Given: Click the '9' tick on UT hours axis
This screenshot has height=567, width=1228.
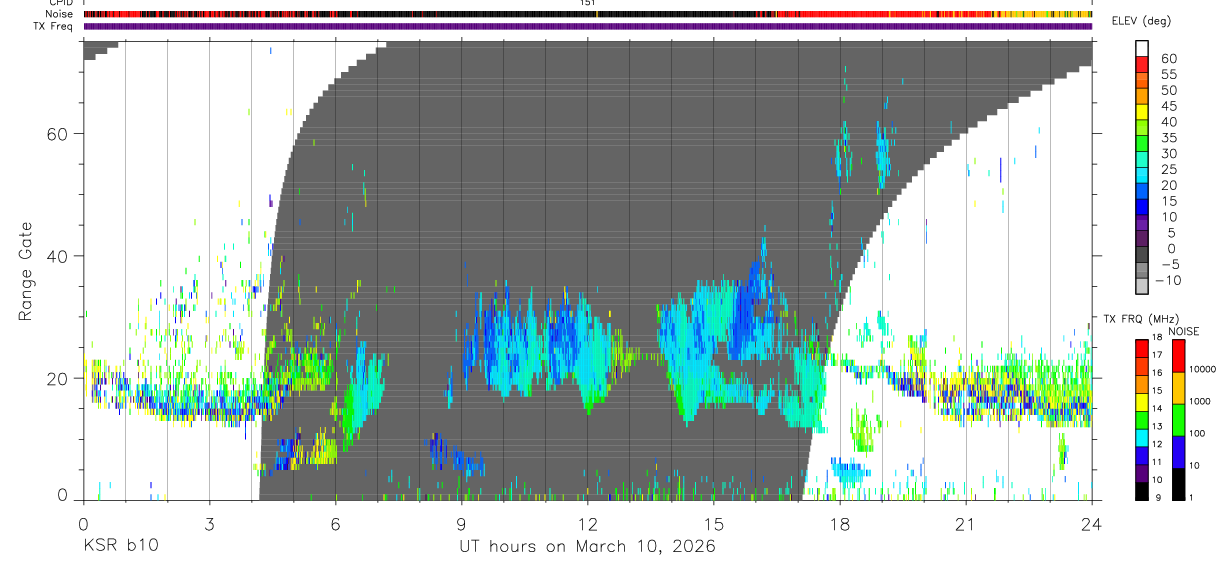Looking at the screenshot, I should [461, 523].
